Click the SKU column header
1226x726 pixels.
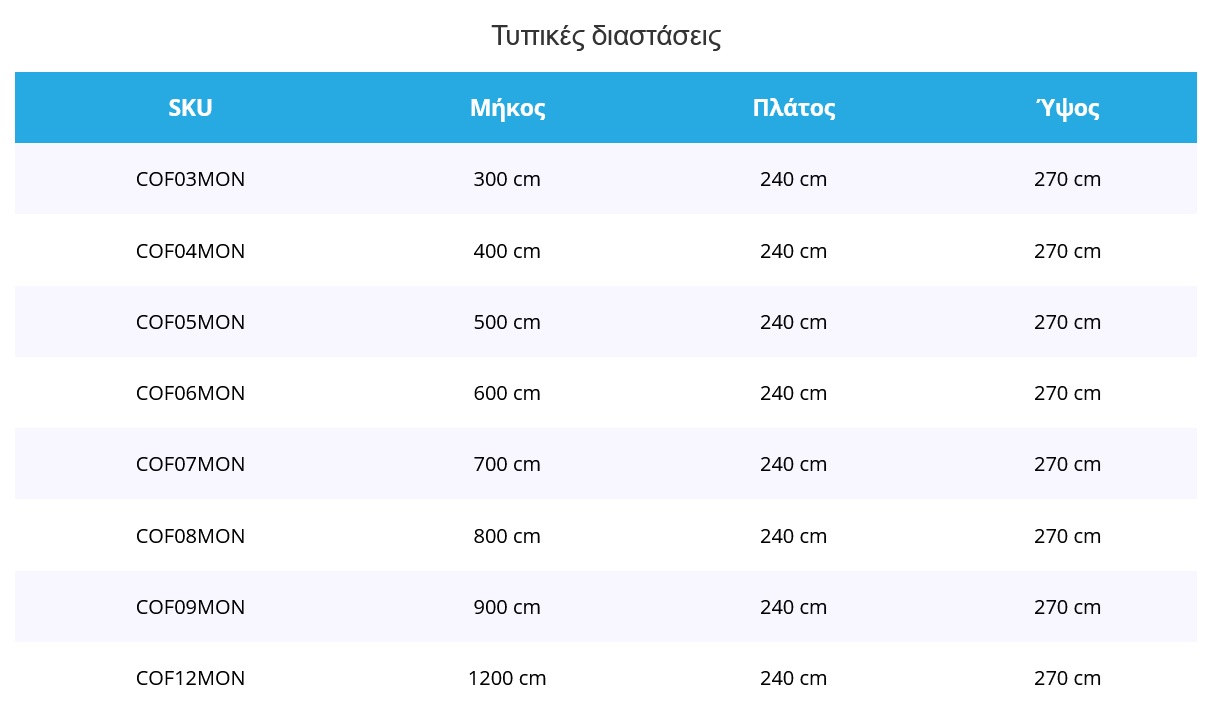point(190,108)
